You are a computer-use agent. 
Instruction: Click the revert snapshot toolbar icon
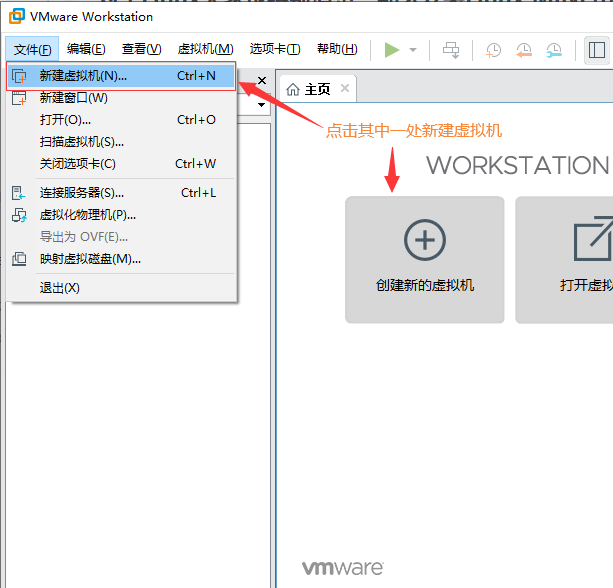pyautogui.click(x=524, y=50)
